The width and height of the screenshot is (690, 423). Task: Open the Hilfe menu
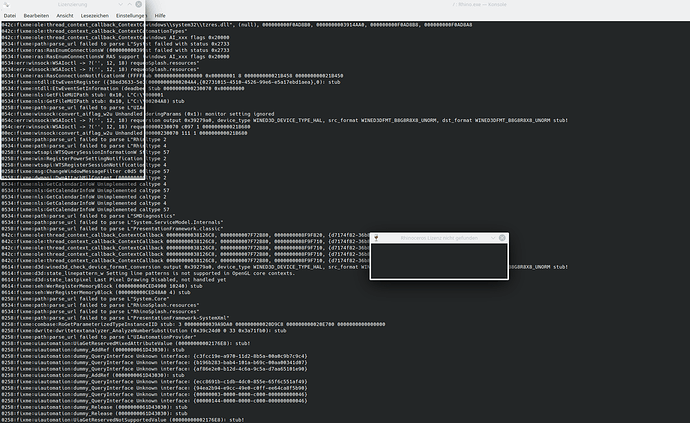point(160,15)
